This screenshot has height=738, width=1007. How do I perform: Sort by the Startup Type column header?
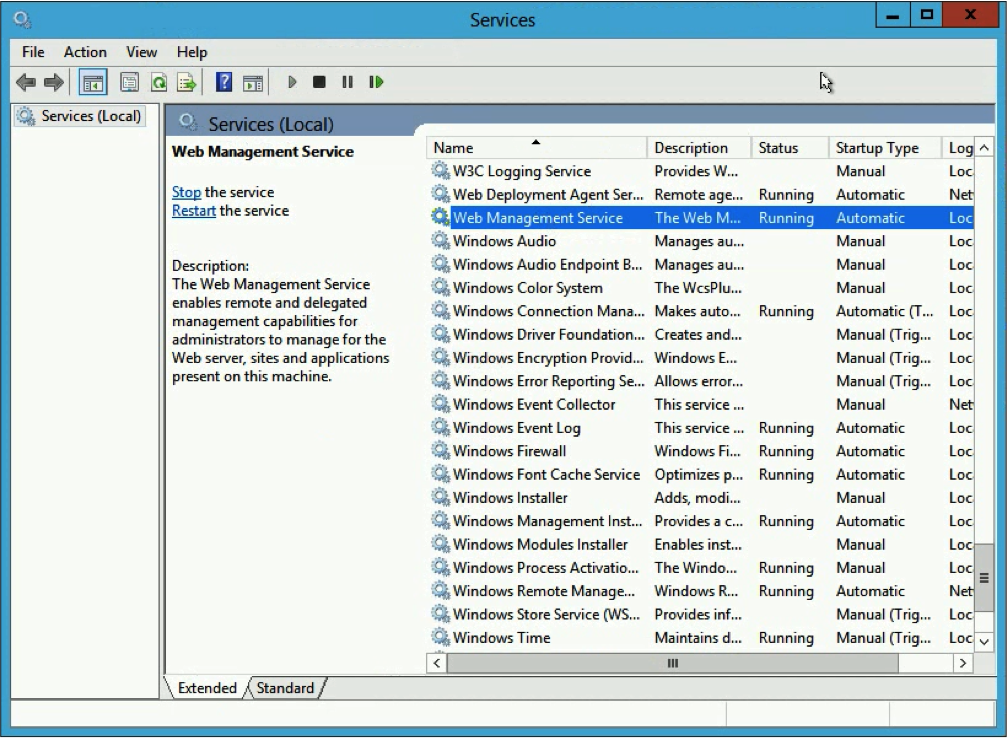[x=884, y=148]
